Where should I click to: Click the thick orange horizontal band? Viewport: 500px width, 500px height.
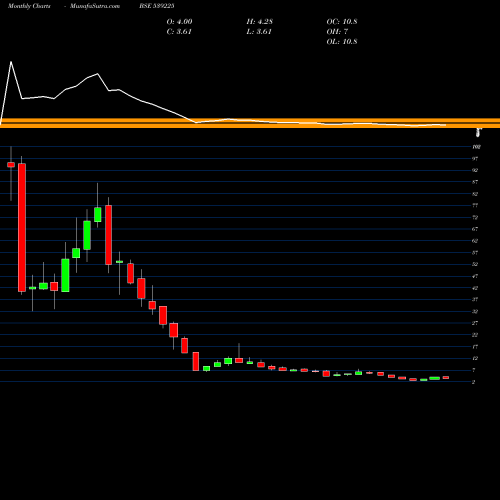250,123
